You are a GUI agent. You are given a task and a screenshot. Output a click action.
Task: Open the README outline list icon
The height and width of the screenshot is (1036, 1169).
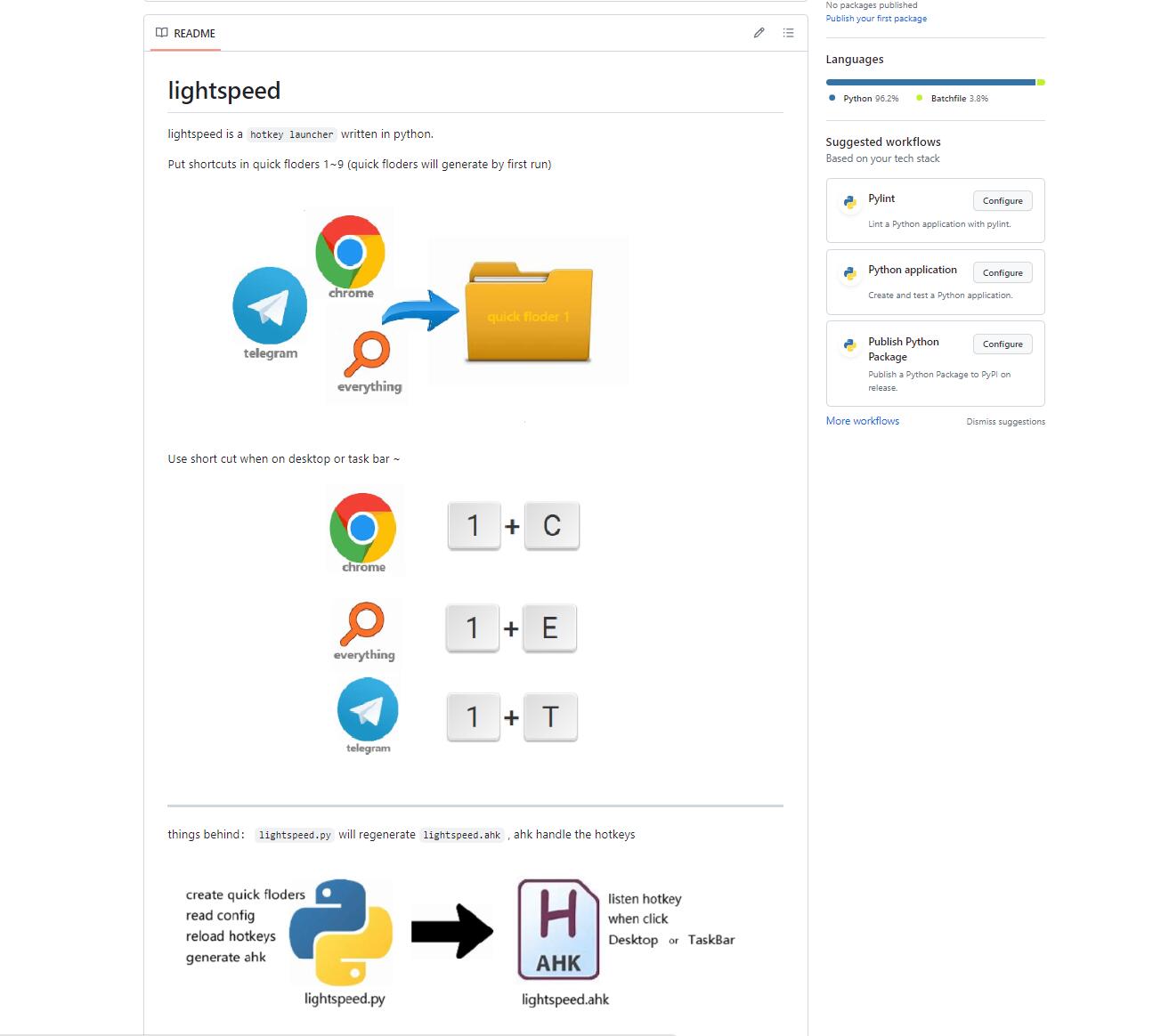click(x=788, y=33)
